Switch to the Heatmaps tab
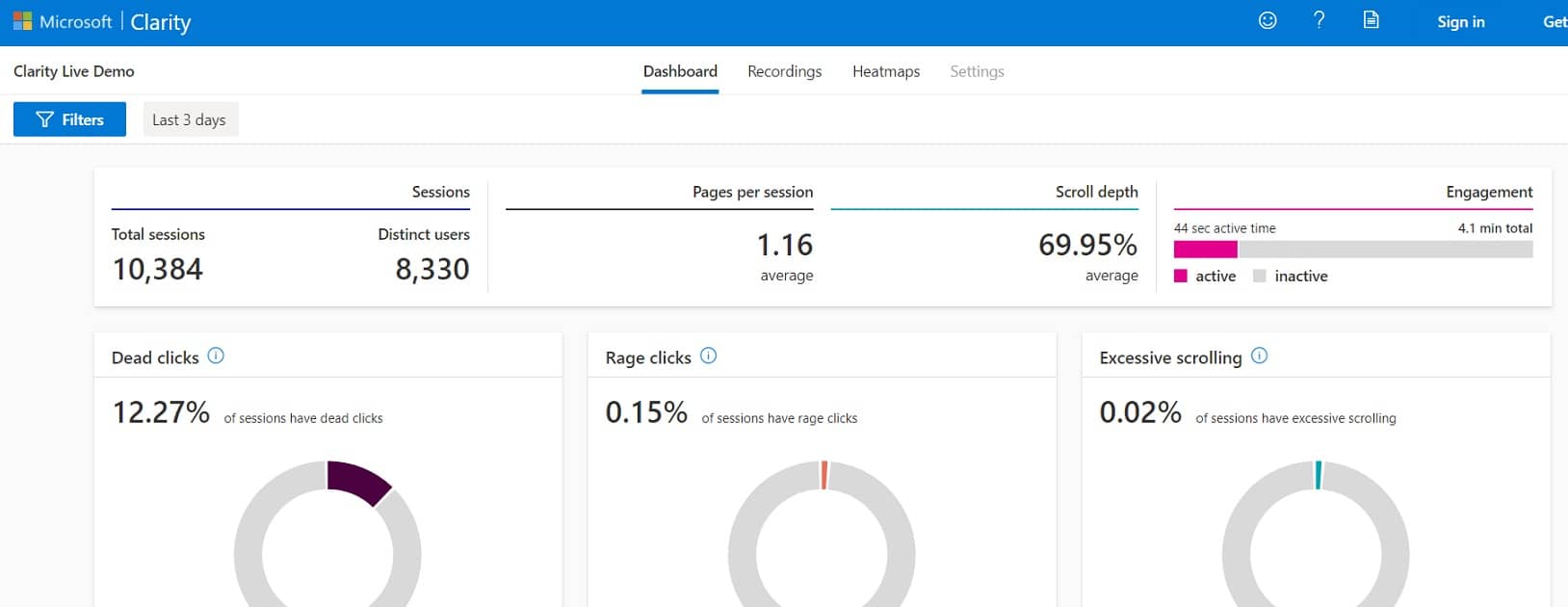 point(886,71)
